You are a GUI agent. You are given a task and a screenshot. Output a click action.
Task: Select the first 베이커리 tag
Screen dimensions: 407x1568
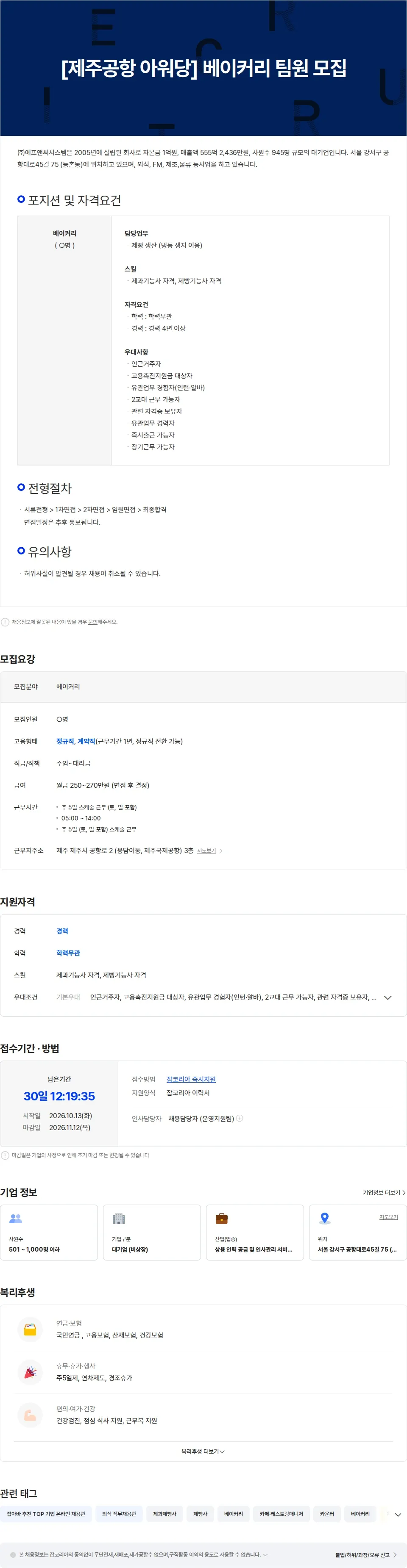233,1514
